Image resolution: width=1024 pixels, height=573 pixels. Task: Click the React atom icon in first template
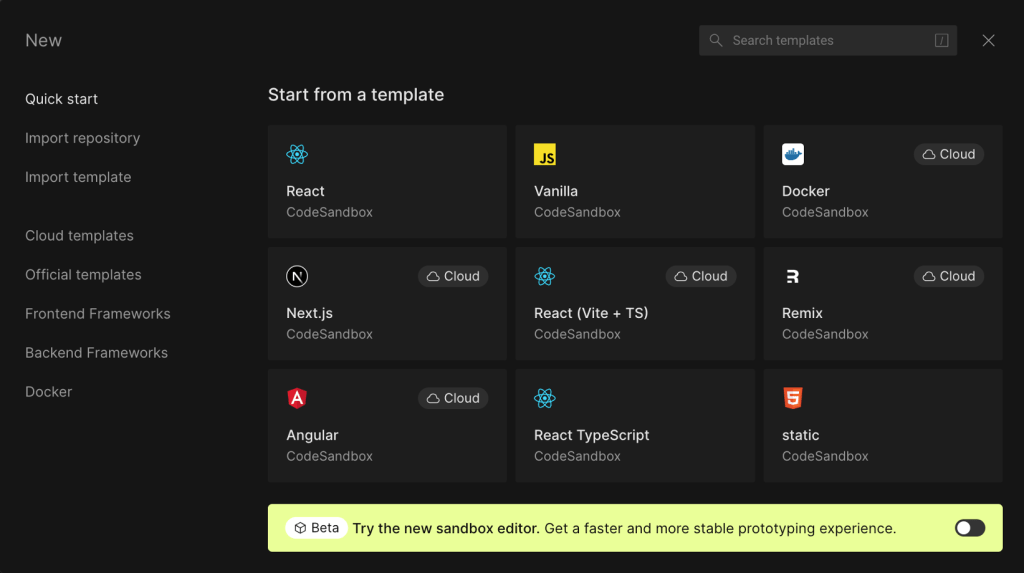(296, 154)
